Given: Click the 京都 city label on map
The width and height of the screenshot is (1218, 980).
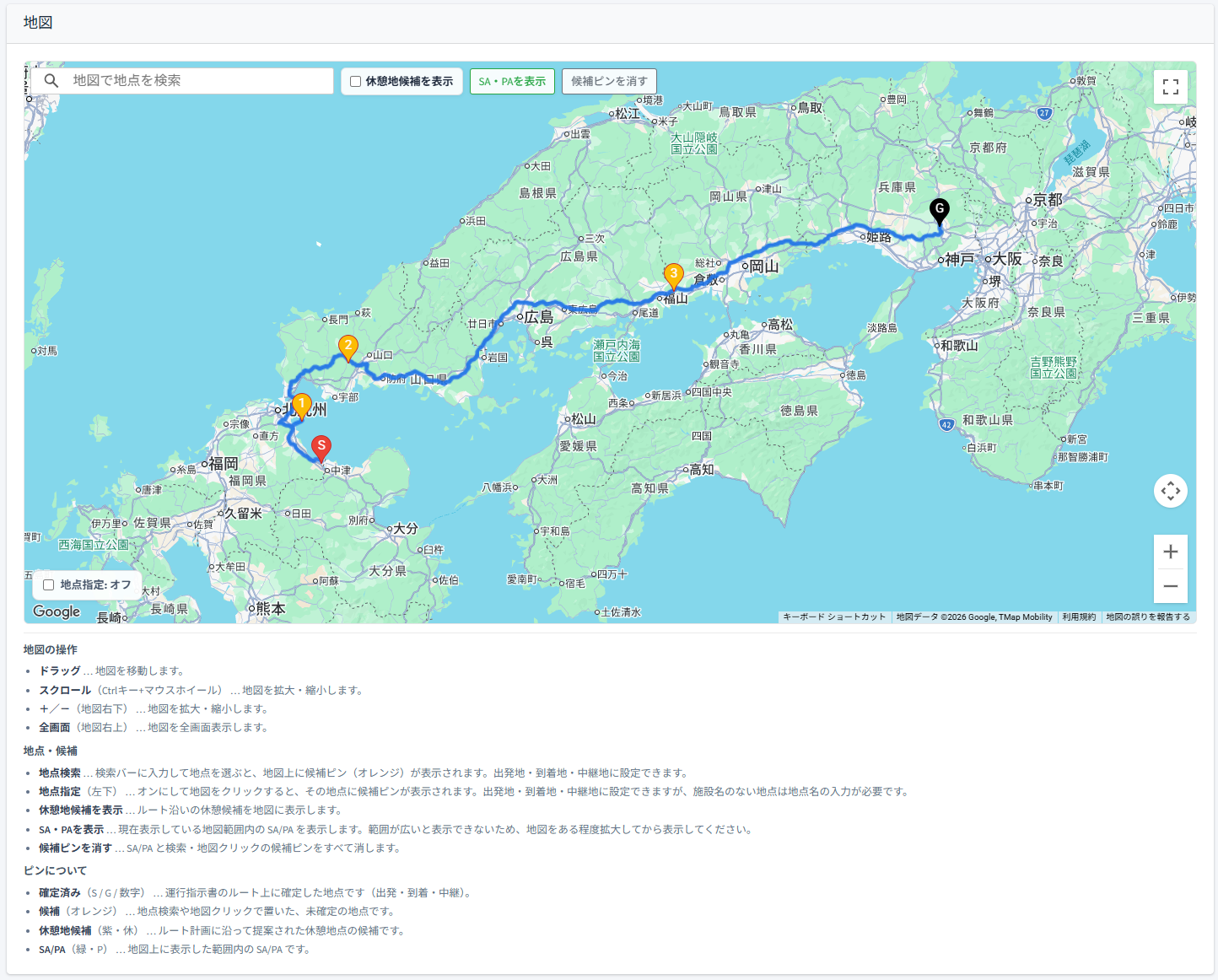Looking at the screenshot, I should [1048, 200].
